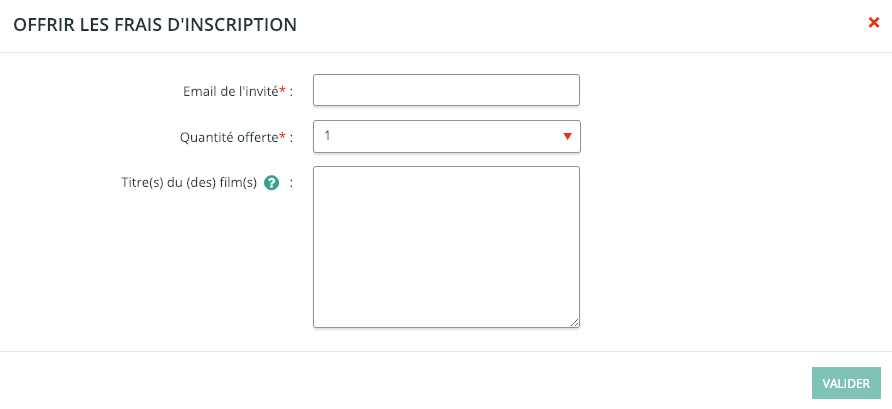This screenshot has height=409, width=892.
Task: Click the "Offrir les frais d'inscription" heading
Action: pyautogui.click(x=154, y=25)
